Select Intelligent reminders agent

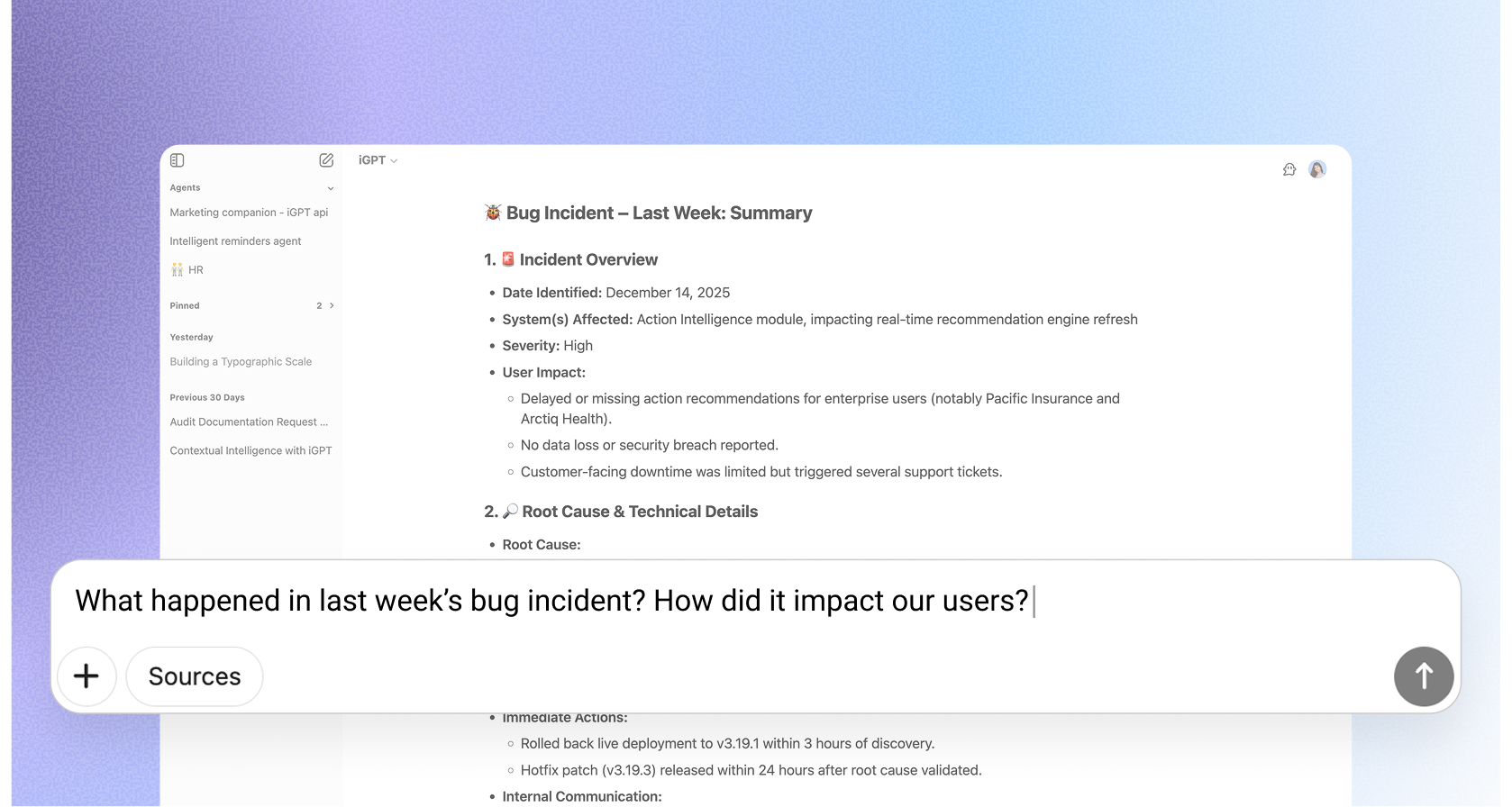tap(235, 241)
